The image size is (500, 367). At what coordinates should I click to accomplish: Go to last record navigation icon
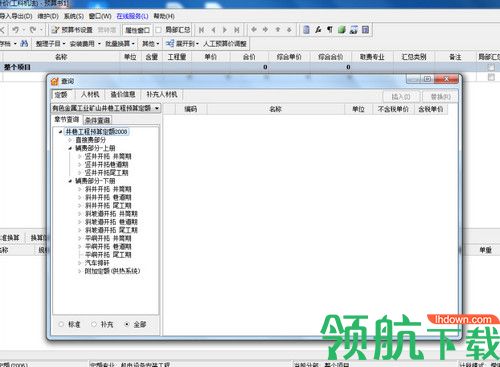click(x=237, y=30)
